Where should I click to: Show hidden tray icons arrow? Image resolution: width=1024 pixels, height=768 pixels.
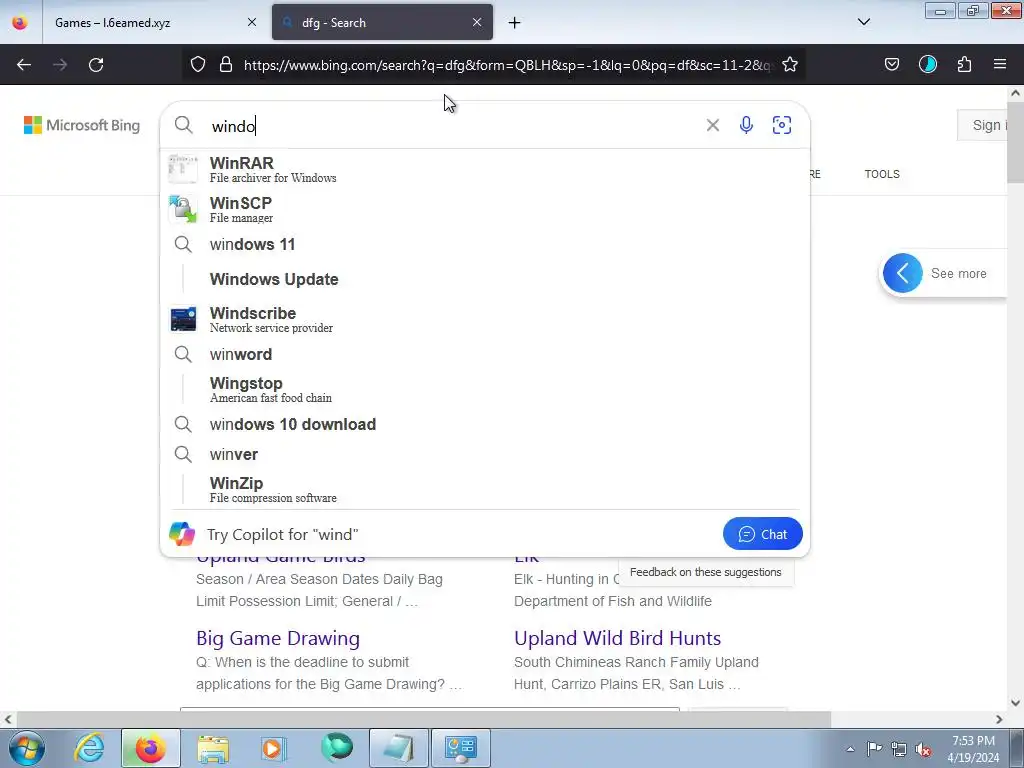pos(850,749)
